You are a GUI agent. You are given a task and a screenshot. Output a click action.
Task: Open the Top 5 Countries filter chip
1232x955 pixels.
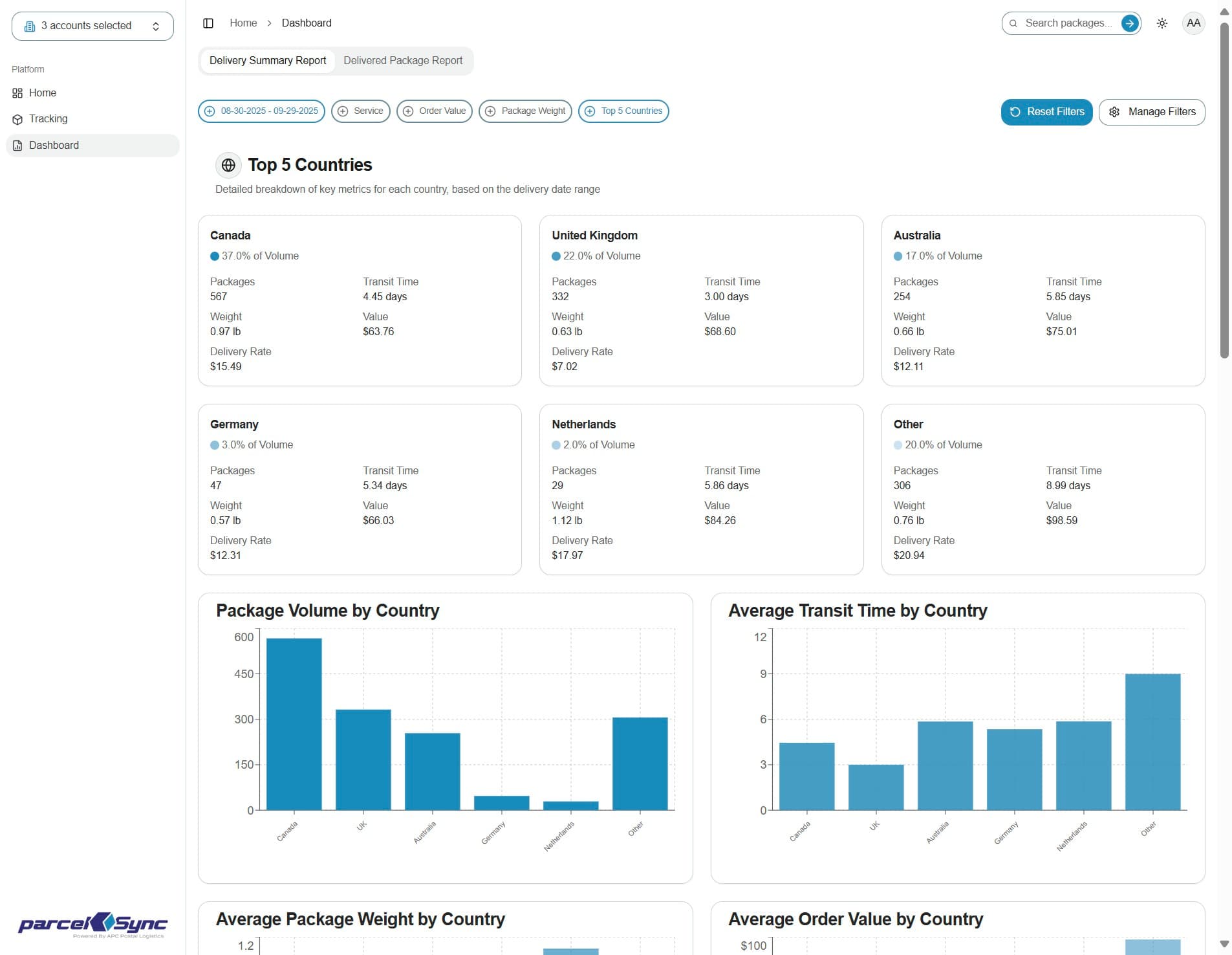coord(623,111)
